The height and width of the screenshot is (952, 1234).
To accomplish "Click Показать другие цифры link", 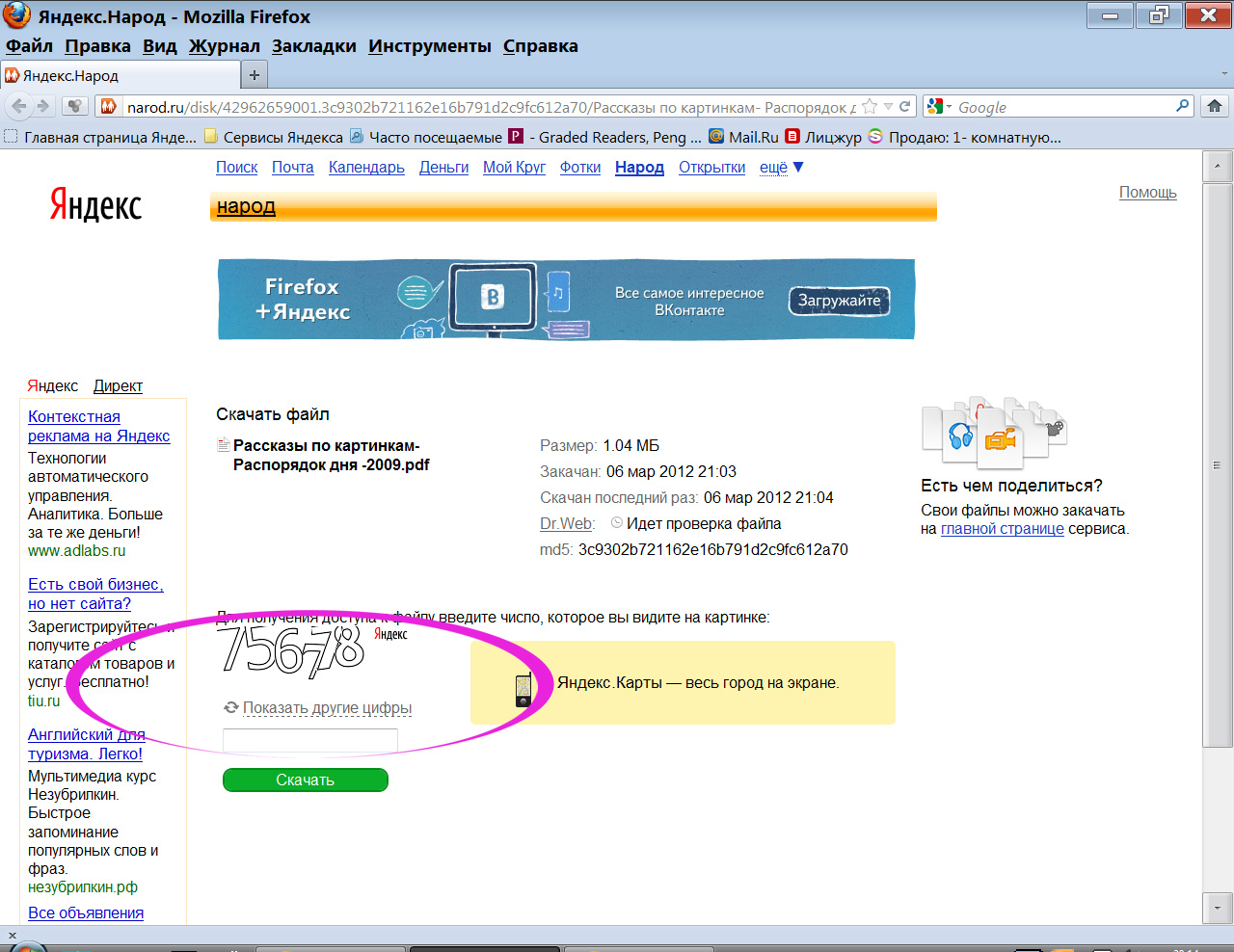I will click(x=327, y=708).
